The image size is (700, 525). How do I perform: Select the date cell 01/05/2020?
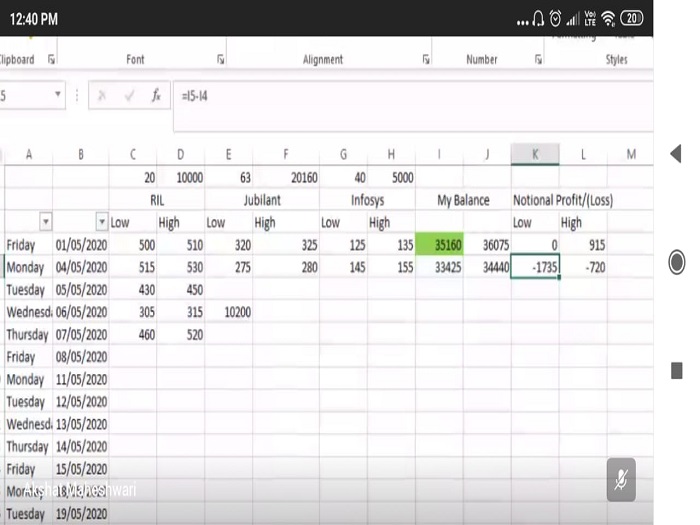pos(81,245)
